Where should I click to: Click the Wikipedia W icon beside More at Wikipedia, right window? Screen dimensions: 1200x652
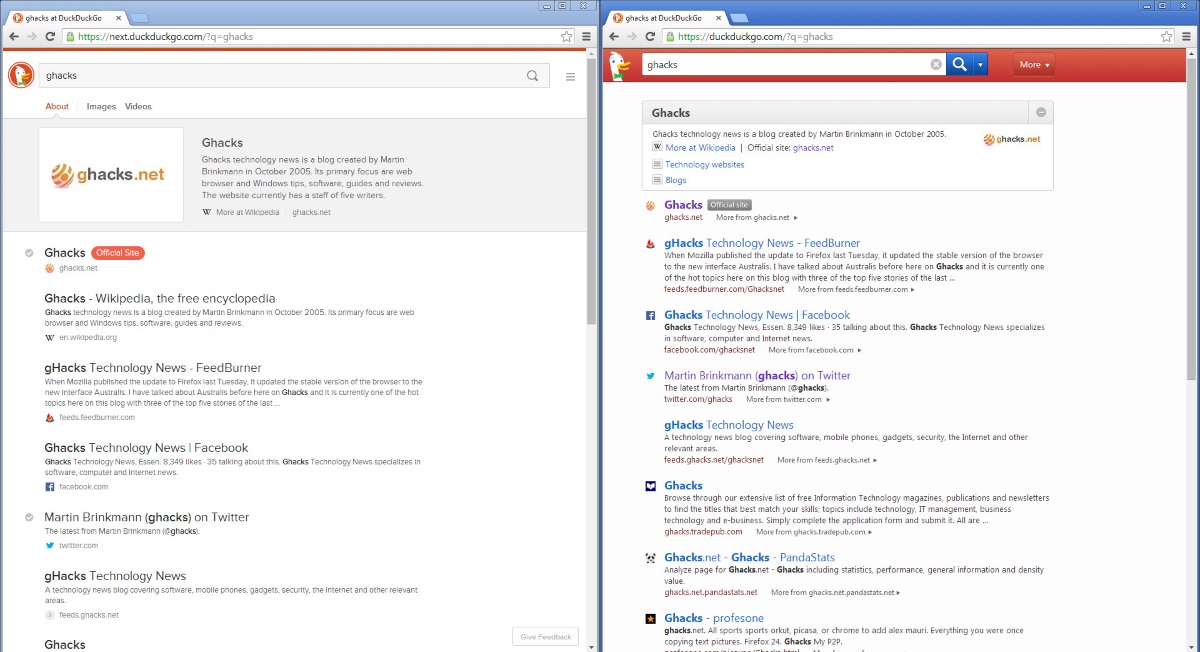tap(657, 148)
